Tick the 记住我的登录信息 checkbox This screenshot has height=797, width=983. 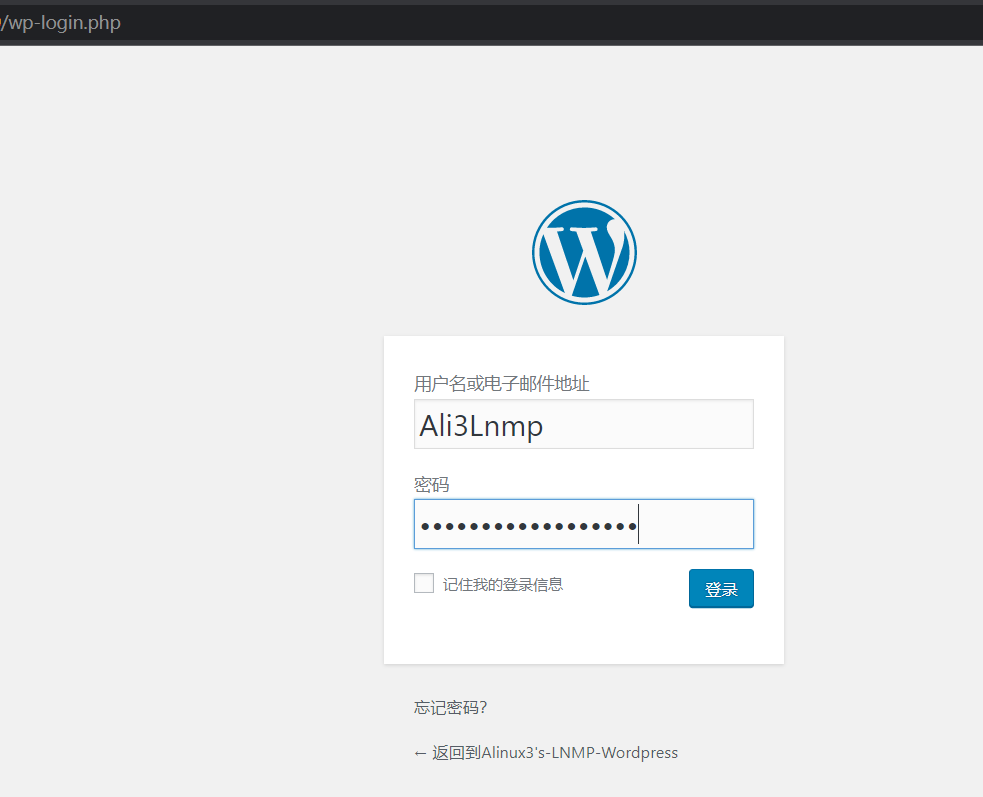424,583
